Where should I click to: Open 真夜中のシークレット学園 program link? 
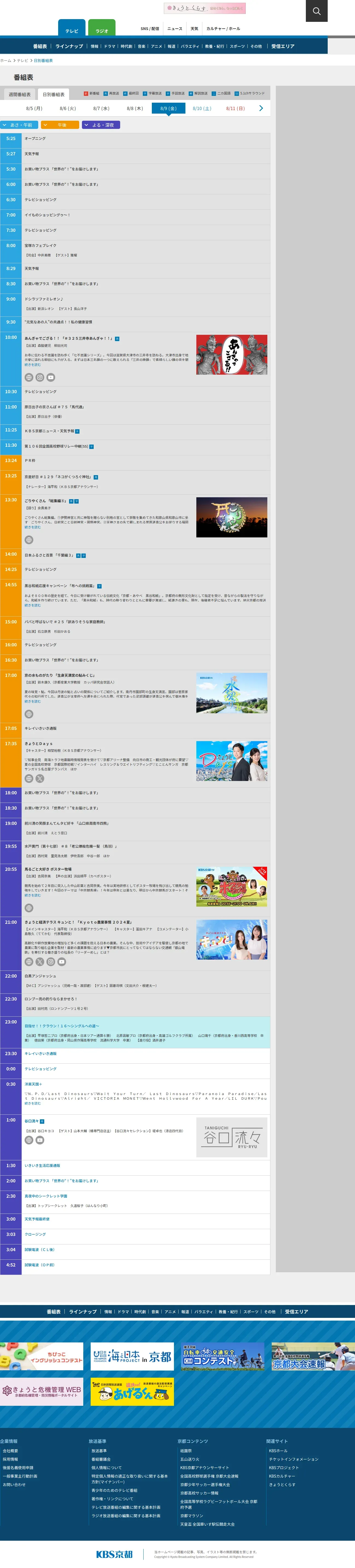pyautogui.click(x=46, y=1196)
